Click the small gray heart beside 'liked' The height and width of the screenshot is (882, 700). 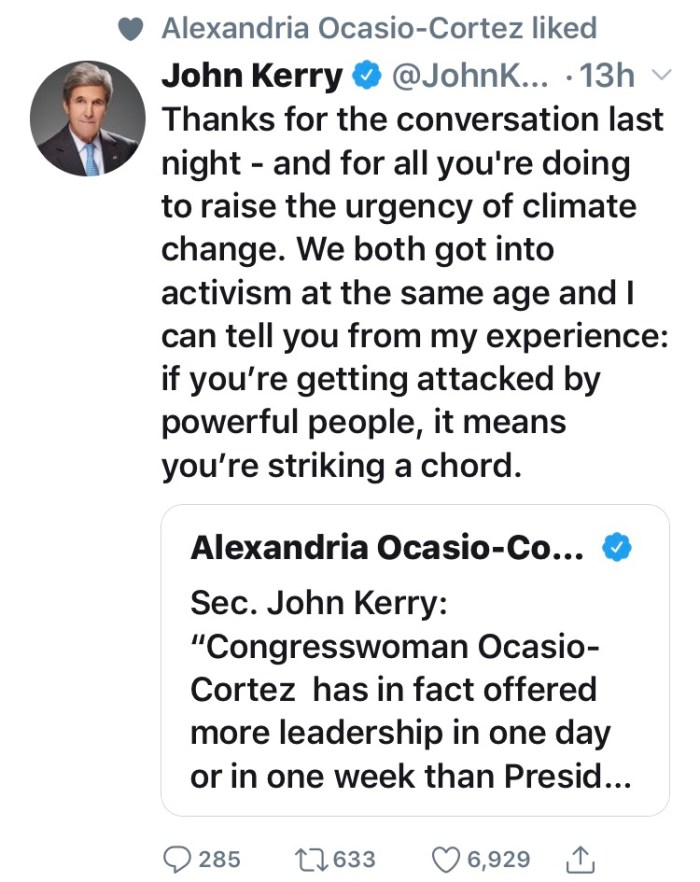tap(131, 29)
